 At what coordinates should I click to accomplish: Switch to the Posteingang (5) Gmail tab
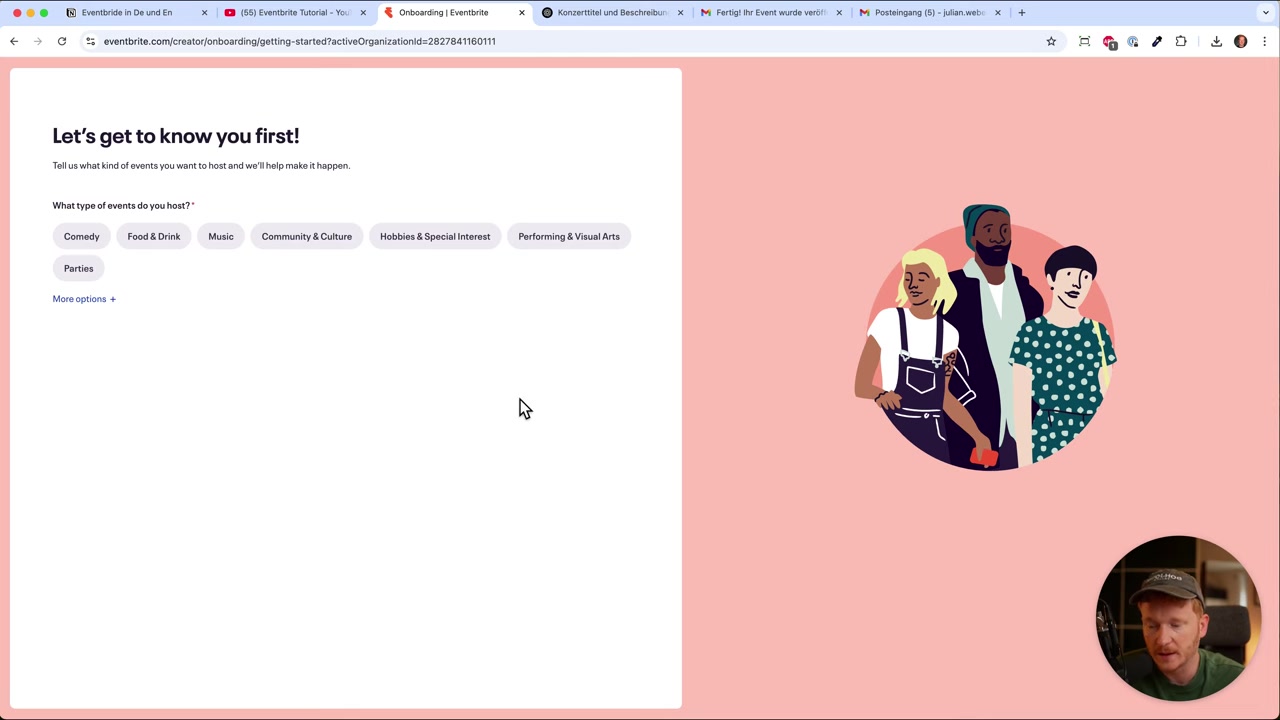pyautogui.click(x=929, y=12)
